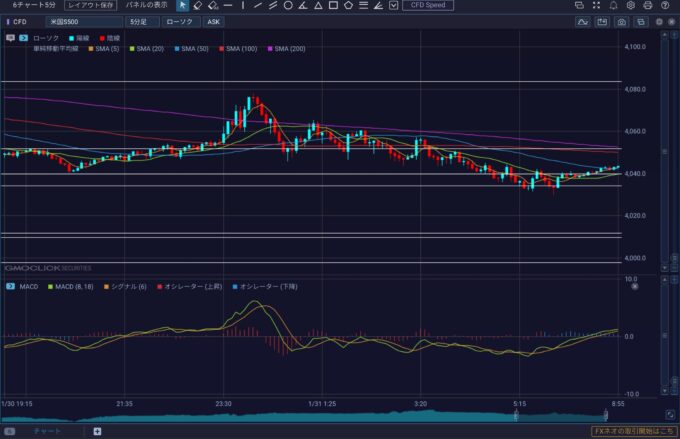Select the parallel channel line tool

point(273,5)
